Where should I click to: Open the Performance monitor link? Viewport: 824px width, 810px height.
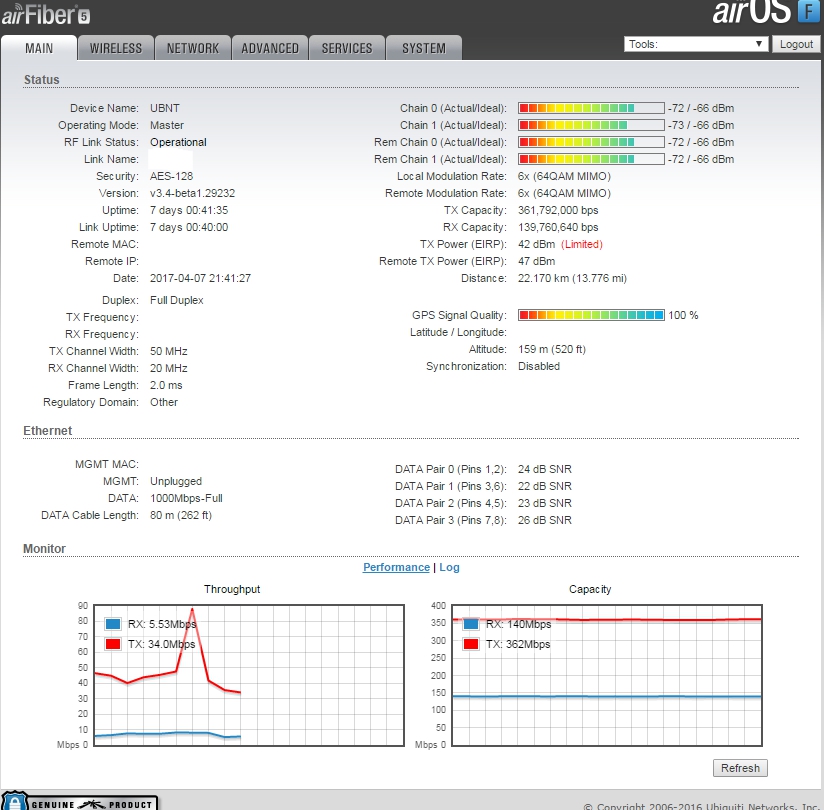[x=396, y=567]
